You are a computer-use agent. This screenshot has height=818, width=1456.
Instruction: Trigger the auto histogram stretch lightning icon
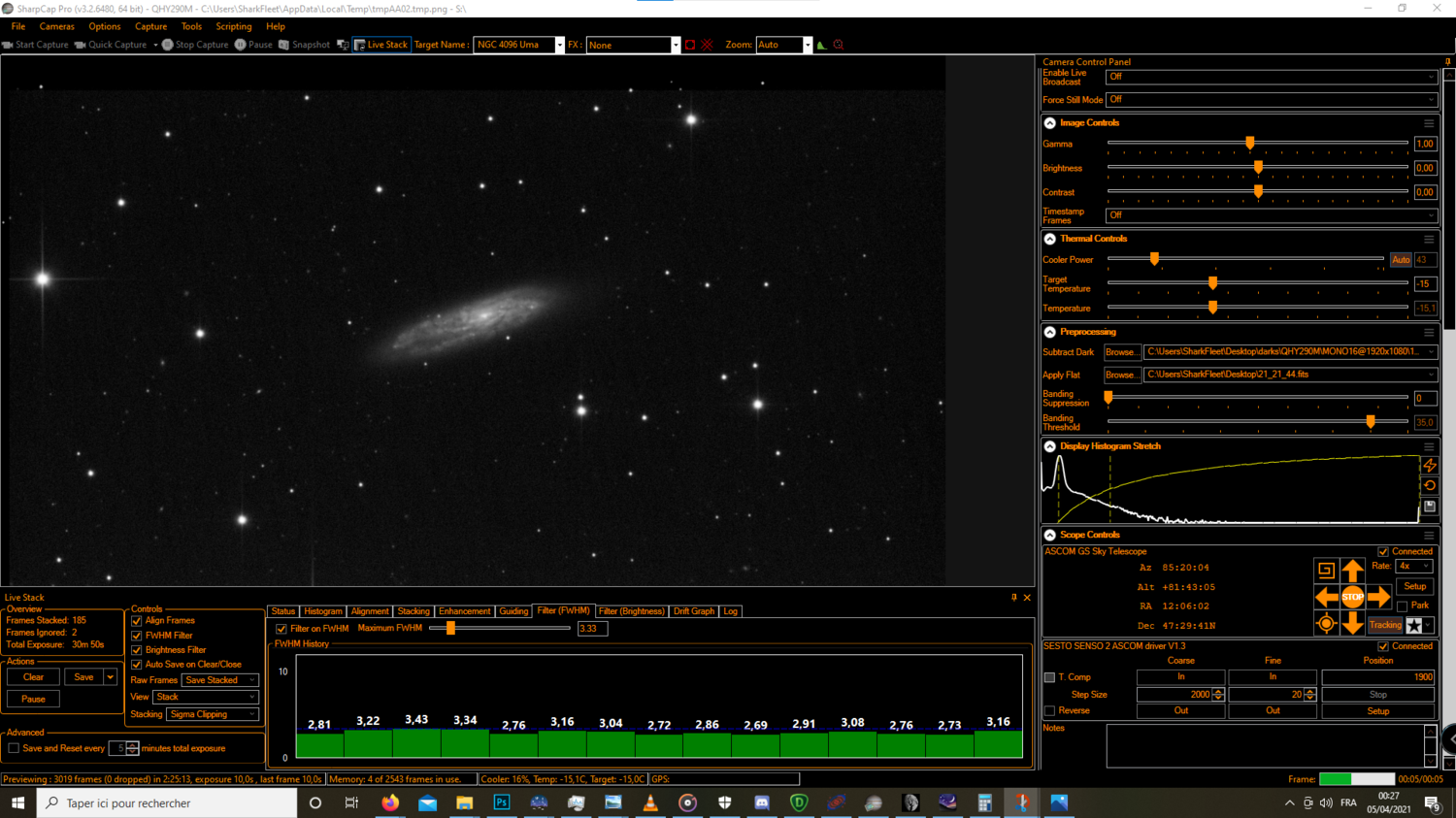(1429, 466)
